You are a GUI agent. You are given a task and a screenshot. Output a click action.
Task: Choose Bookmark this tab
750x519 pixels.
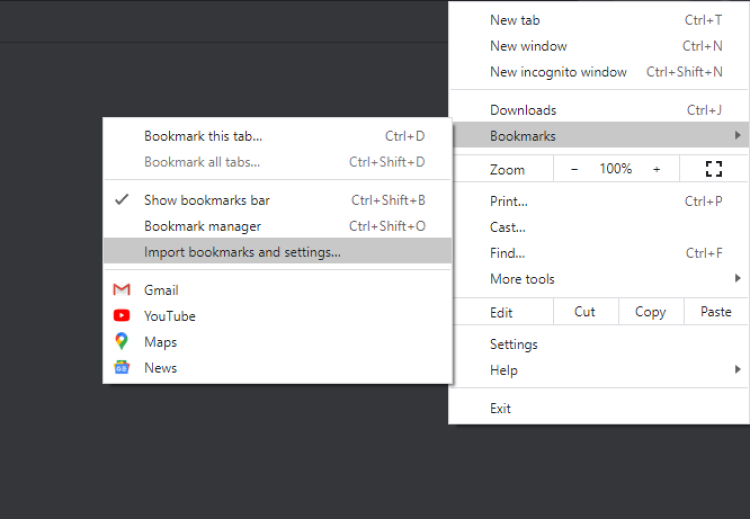click(203, 136)
